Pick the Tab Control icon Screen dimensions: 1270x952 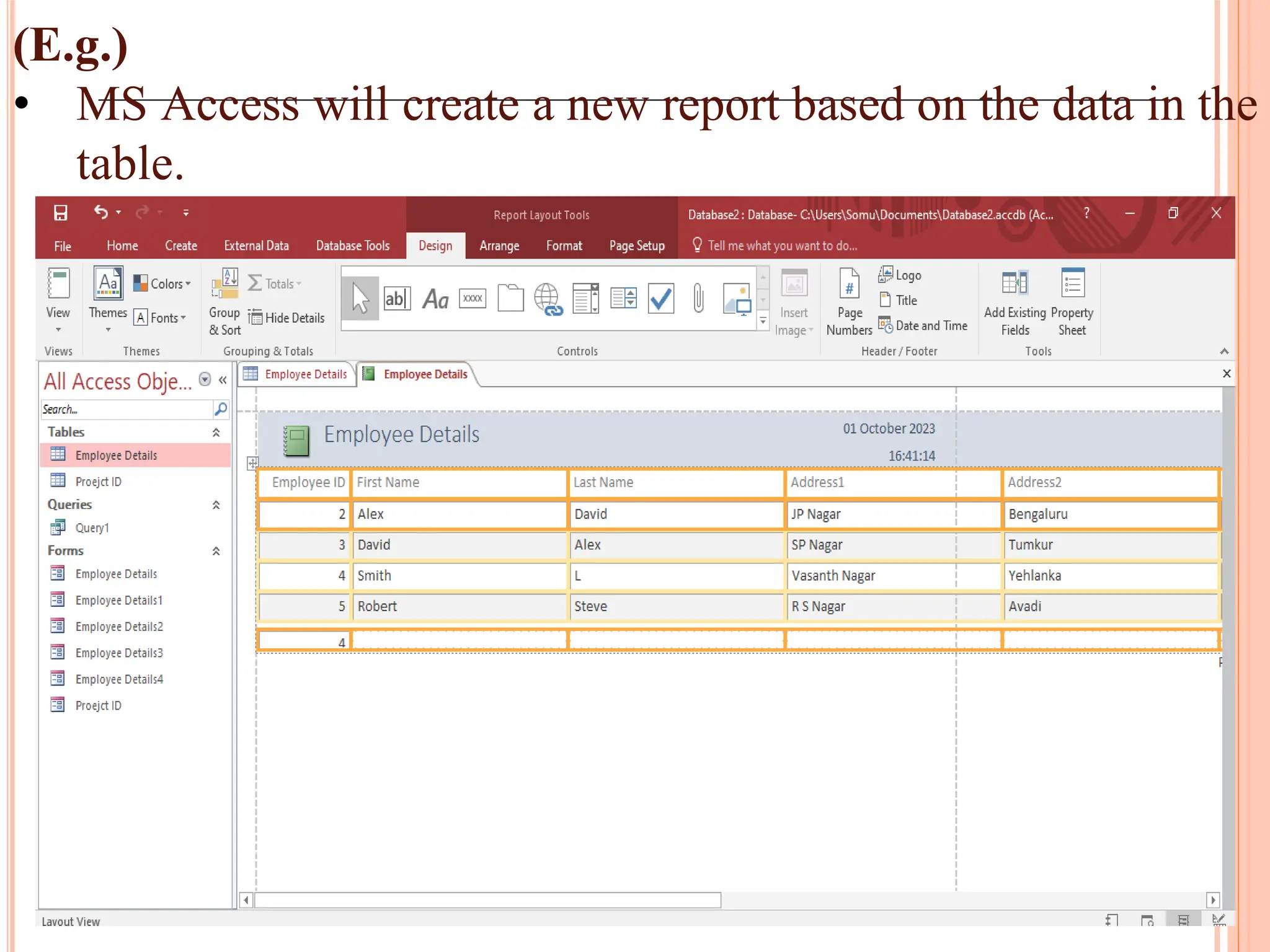pyautogui.click(x=510, y=298)
